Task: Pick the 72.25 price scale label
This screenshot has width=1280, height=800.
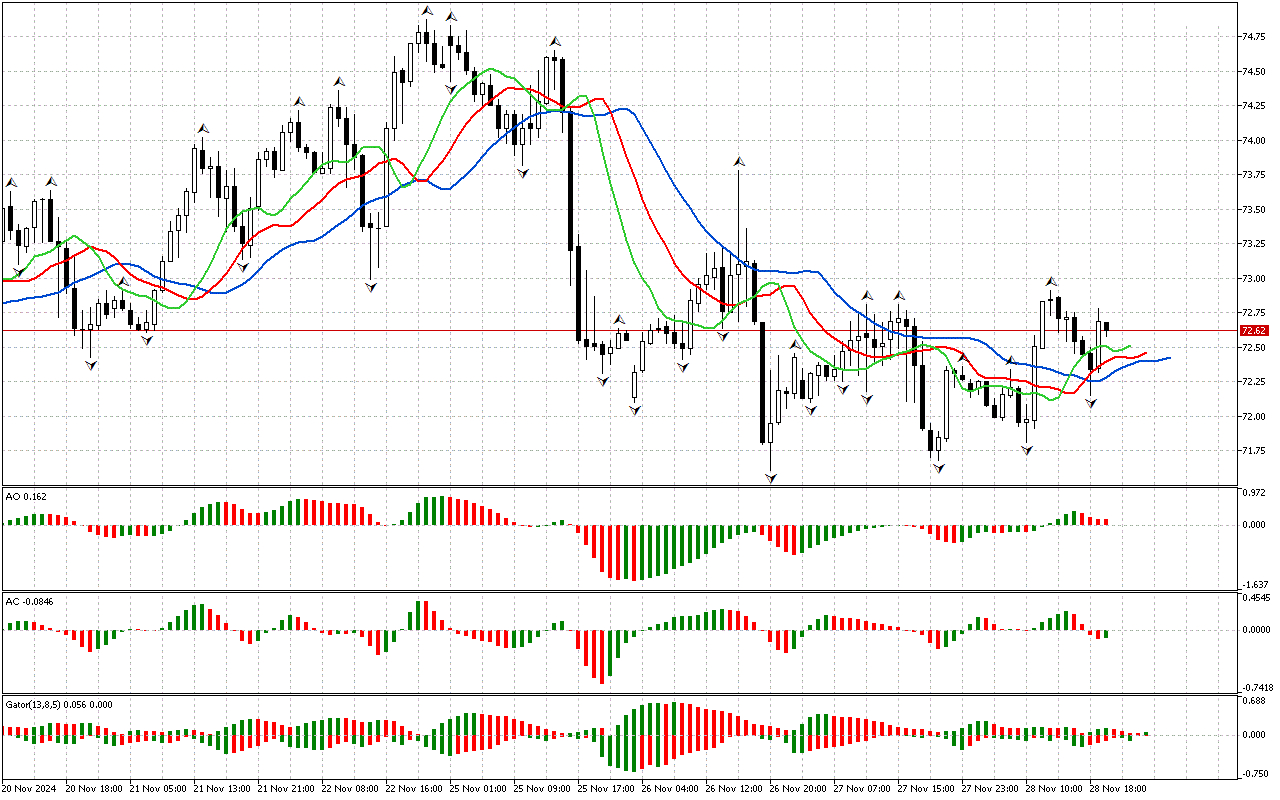Action: pyautogui.click(x=1253, y=382)
